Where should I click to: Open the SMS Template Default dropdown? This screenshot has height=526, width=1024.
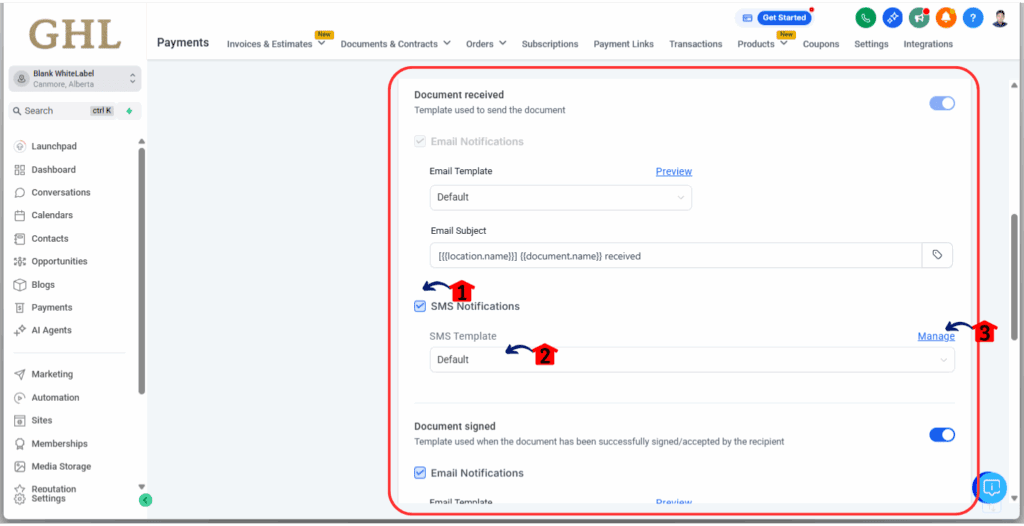tap(692, 360)
